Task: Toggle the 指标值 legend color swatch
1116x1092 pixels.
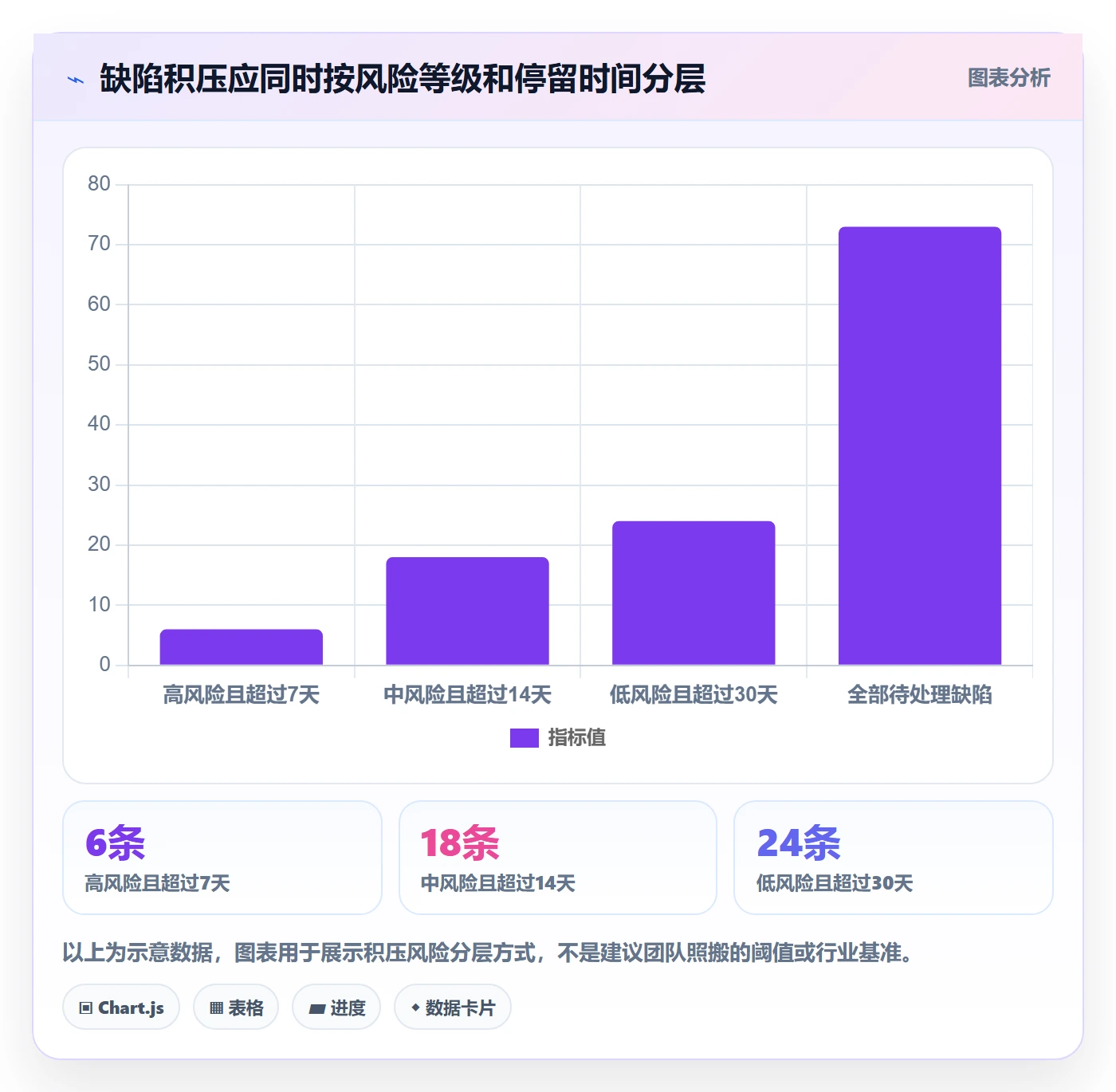Action: 525,738
